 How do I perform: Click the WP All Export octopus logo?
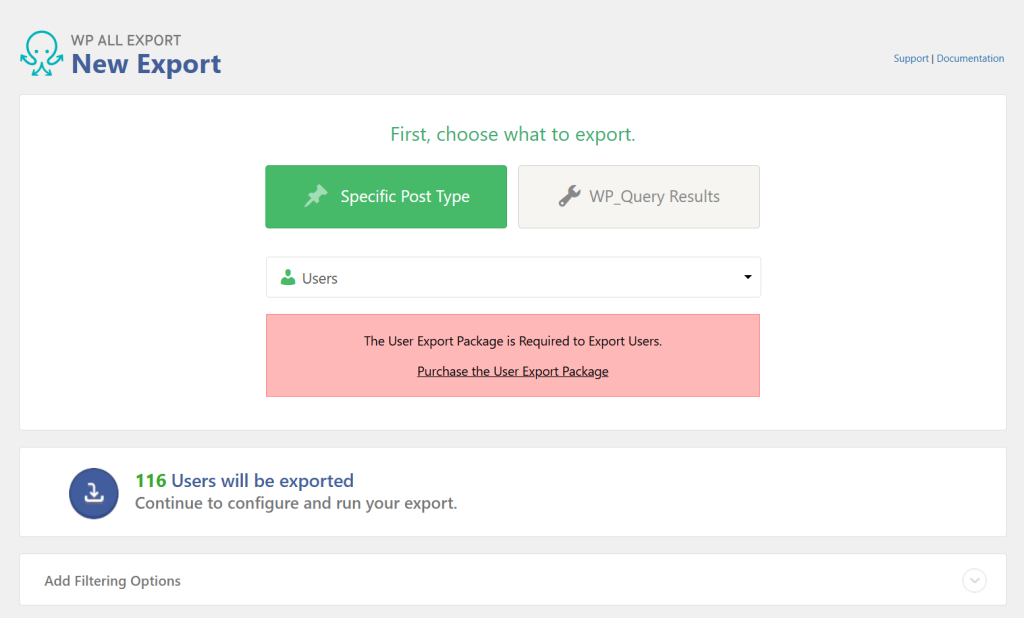coord(42,54)
